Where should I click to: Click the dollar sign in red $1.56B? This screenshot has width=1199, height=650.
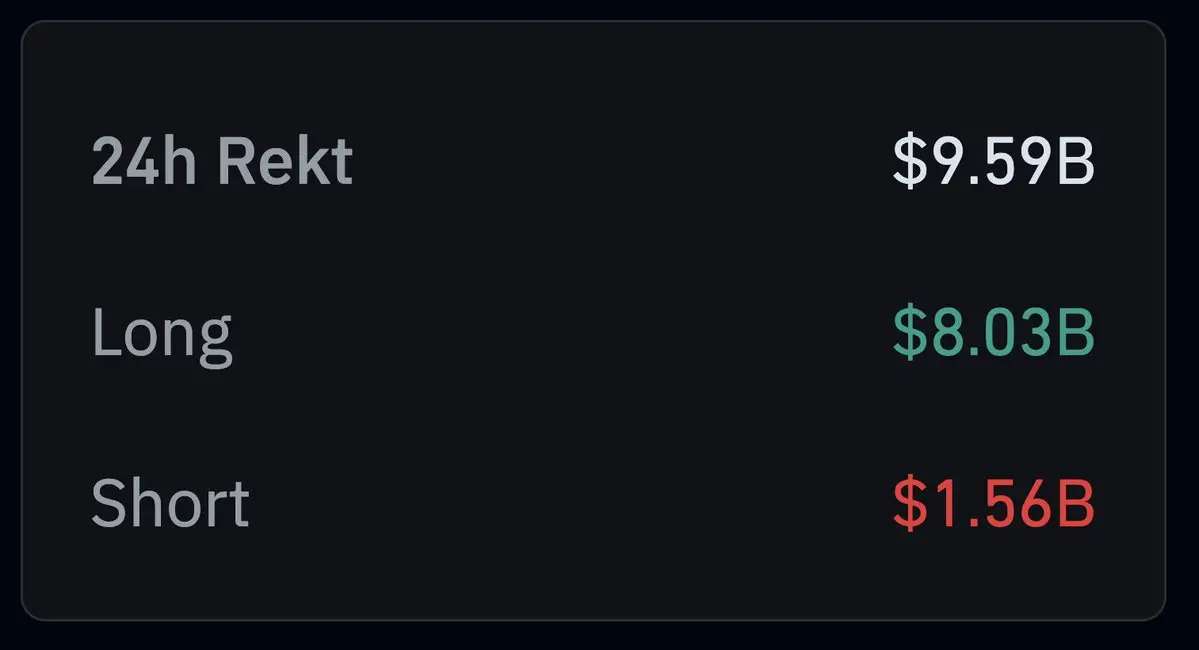coord(910,503)
